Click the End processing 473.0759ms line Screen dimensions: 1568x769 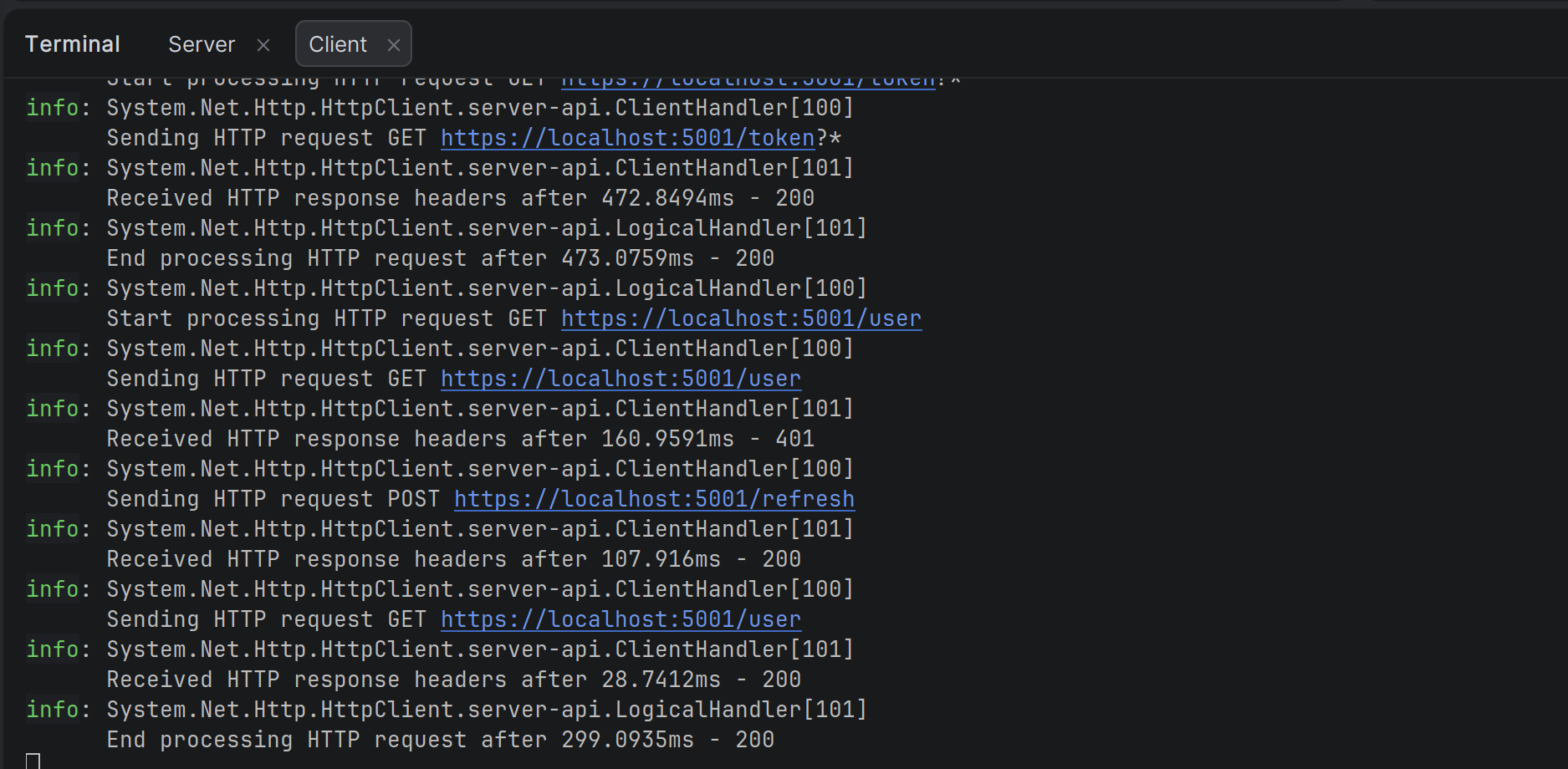(440, 258)
